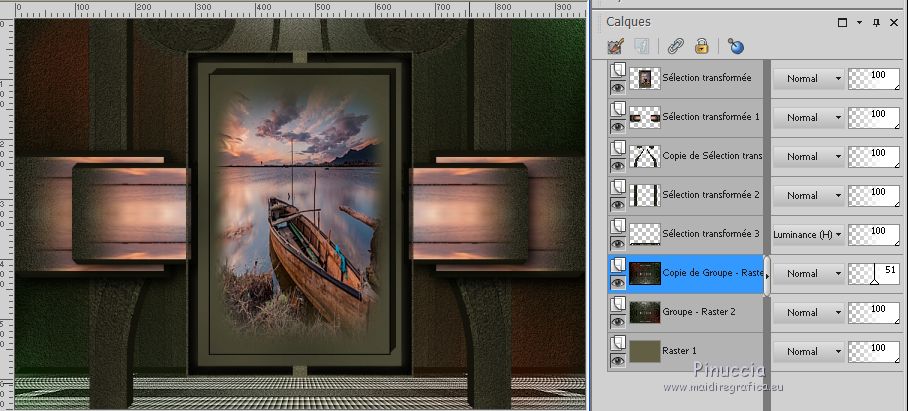This screenshot has width=908, height=411.
Task: Select the layer named Sélection transformée 2
Action: click(x=711, y=195)
